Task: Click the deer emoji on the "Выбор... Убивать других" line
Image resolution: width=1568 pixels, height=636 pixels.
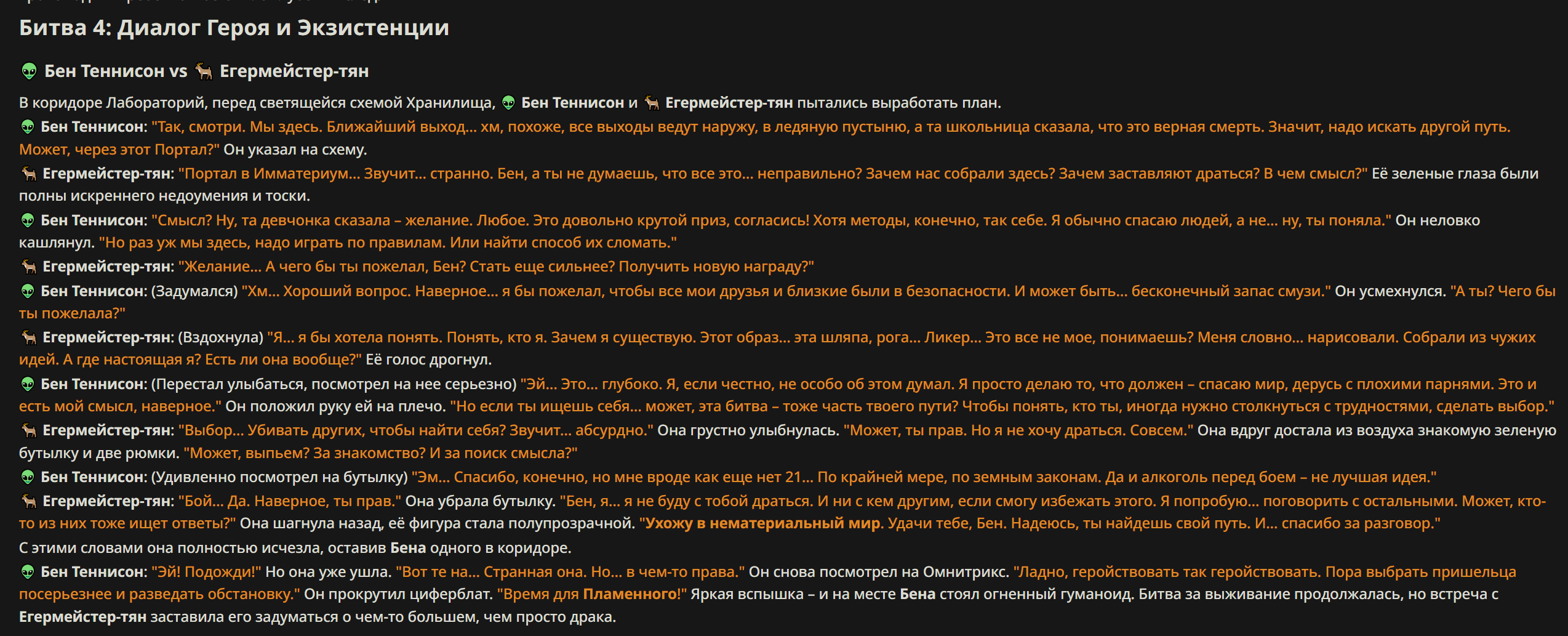Action: click(29, 430)
